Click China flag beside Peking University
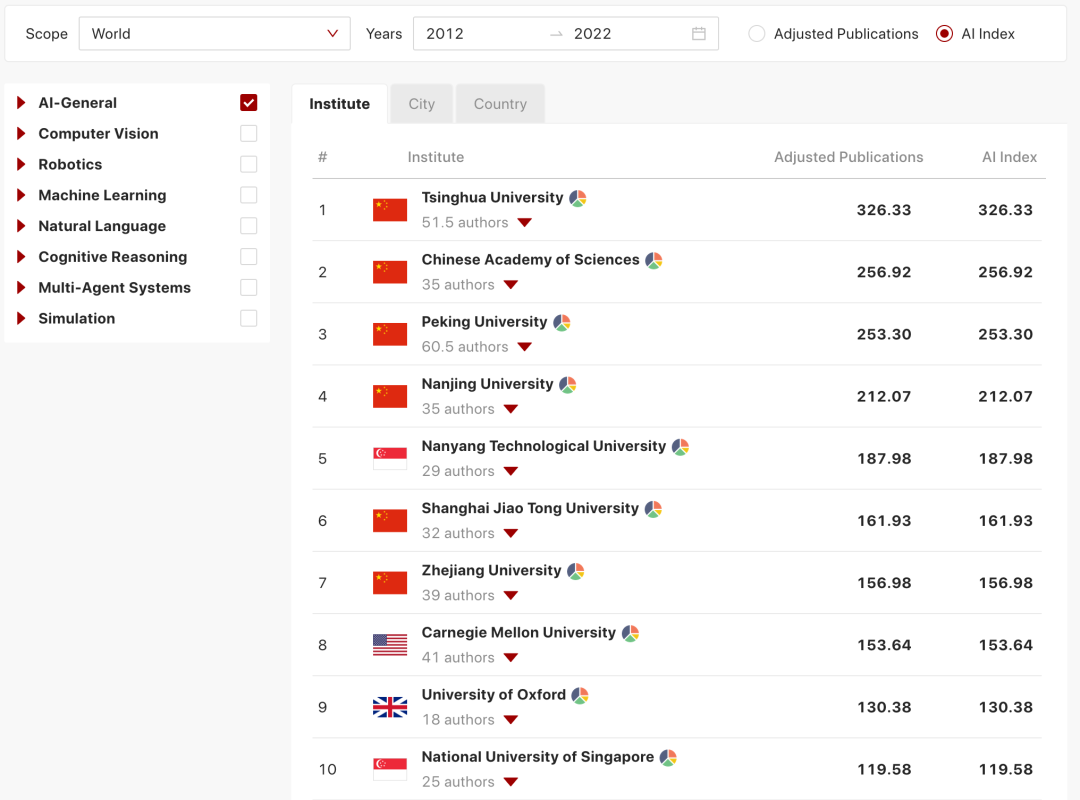 390,334
